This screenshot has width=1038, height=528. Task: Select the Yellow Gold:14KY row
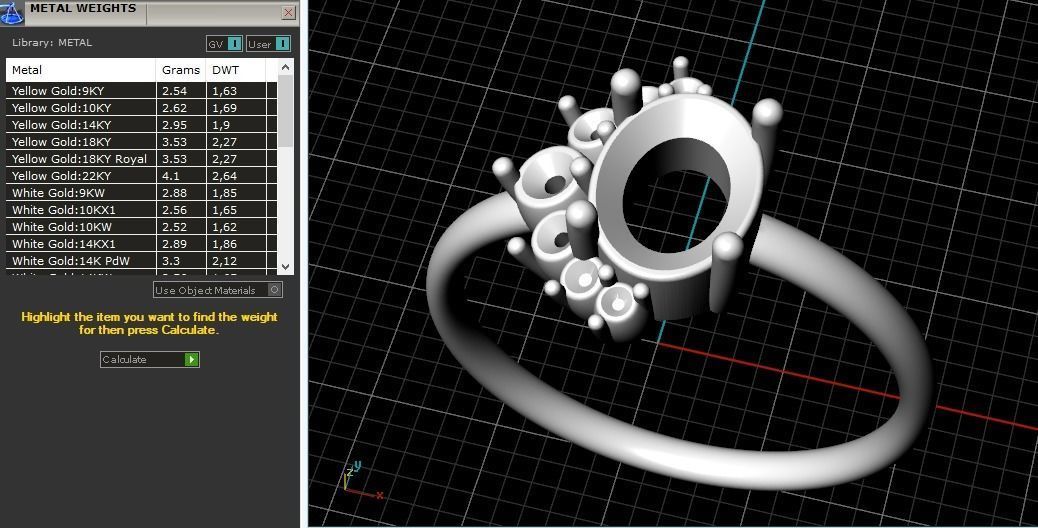tap(142, 125)
